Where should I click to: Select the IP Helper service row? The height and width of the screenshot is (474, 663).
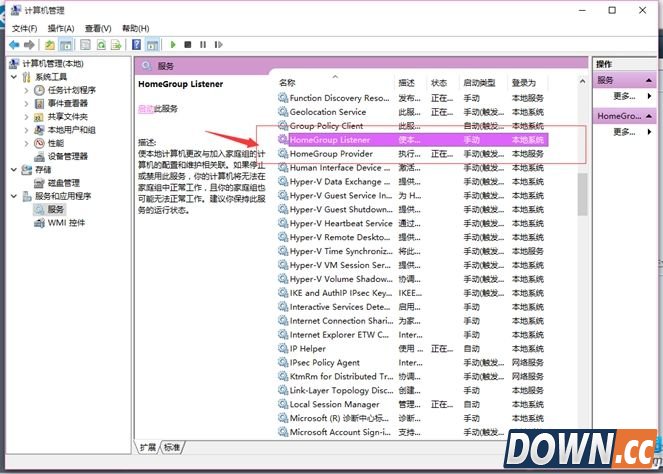click(x=413, y=349)
